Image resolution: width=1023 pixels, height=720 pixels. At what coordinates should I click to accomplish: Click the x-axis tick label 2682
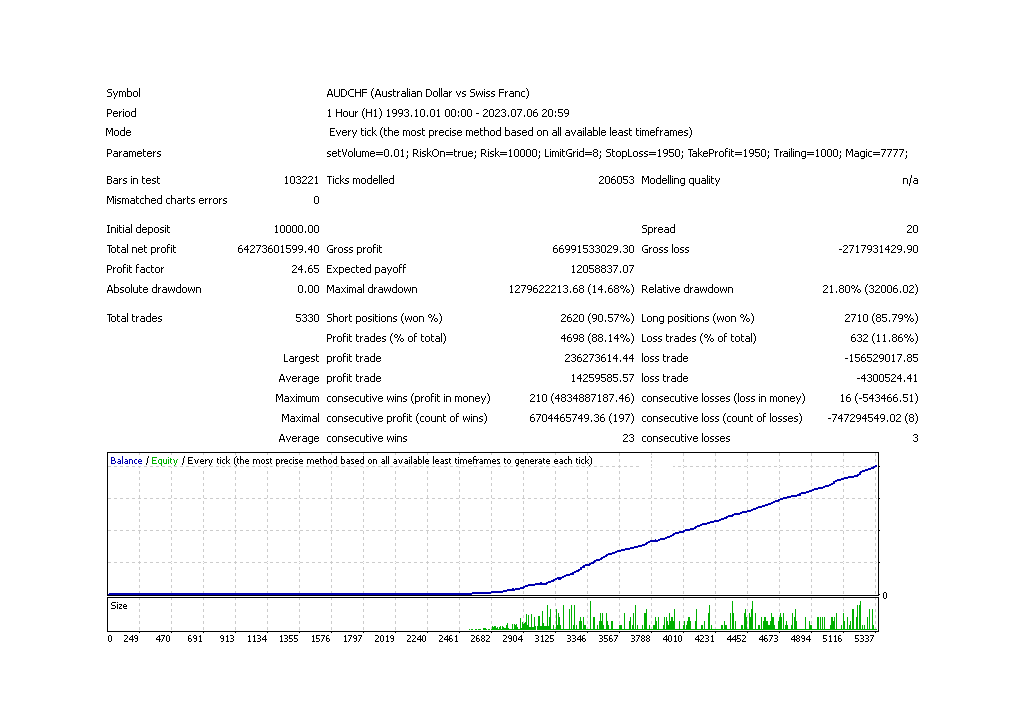(x=480, y=639)
